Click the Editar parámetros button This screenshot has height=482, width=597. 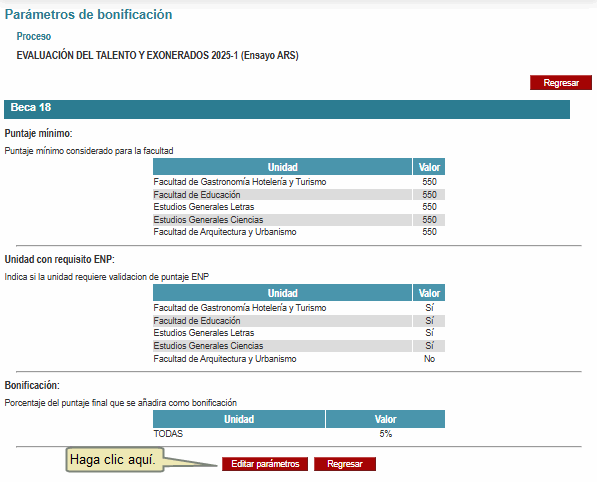265,464
